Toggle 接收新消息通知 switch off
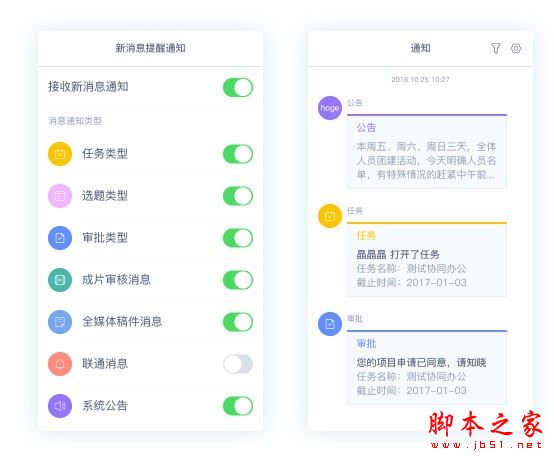The image size is (554, 456). [238, 87]
